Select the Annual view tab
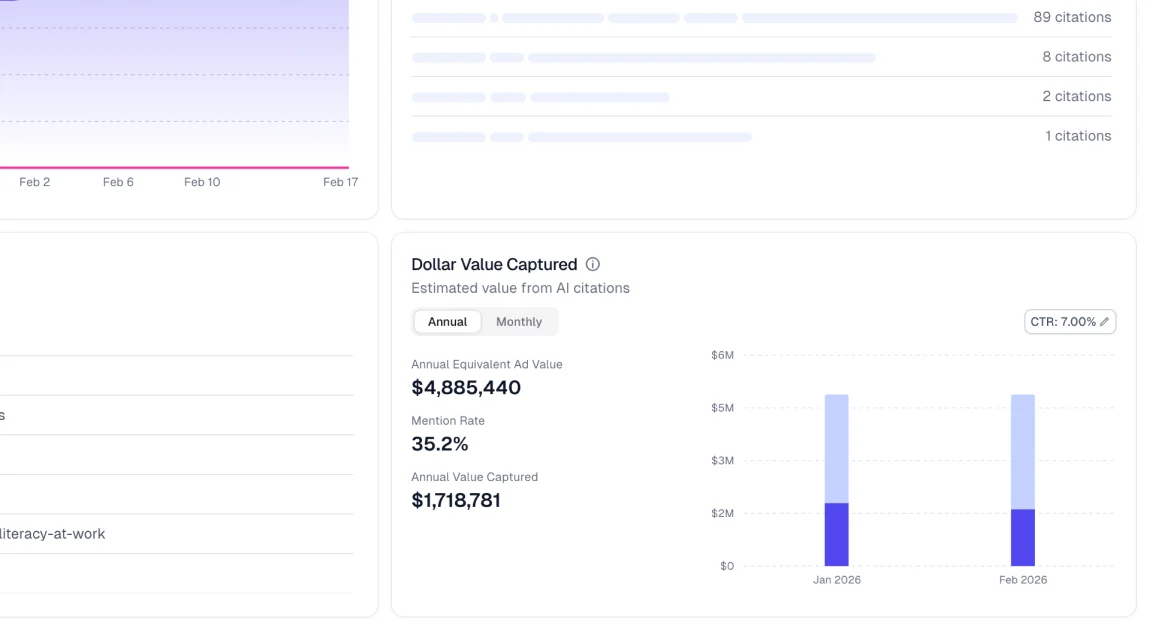 (x=447, y=321)
